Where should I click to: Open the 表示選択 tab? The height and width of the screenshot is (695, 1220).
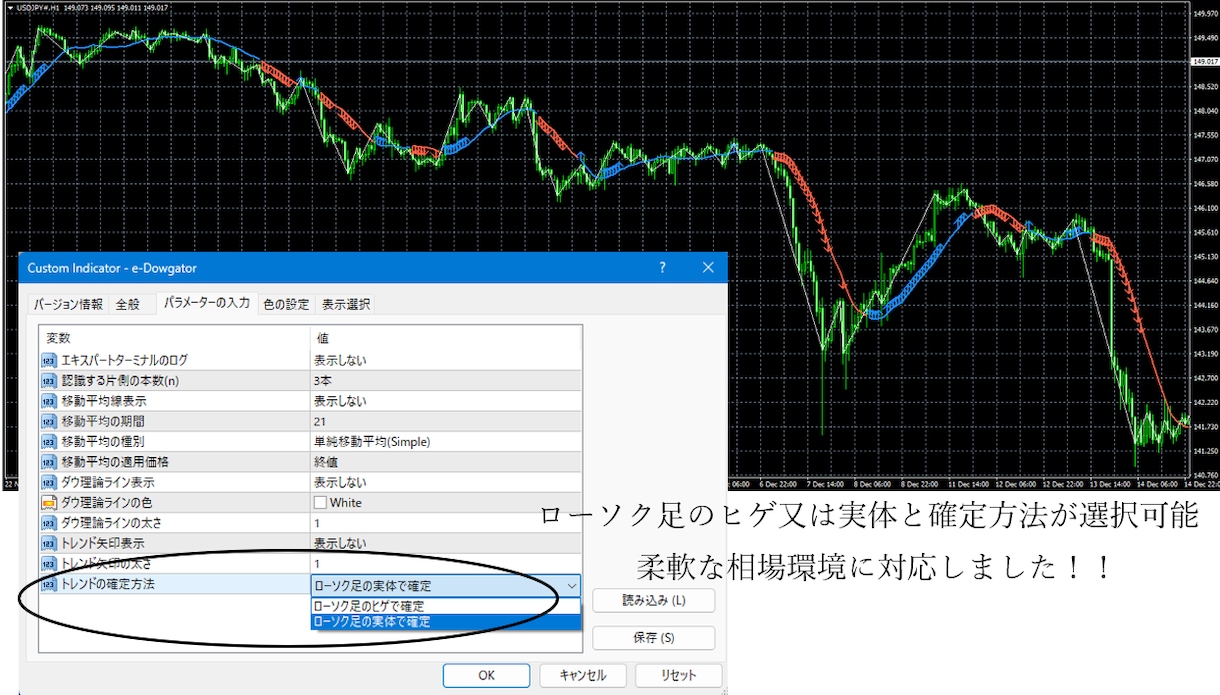(x=345, y=304)
